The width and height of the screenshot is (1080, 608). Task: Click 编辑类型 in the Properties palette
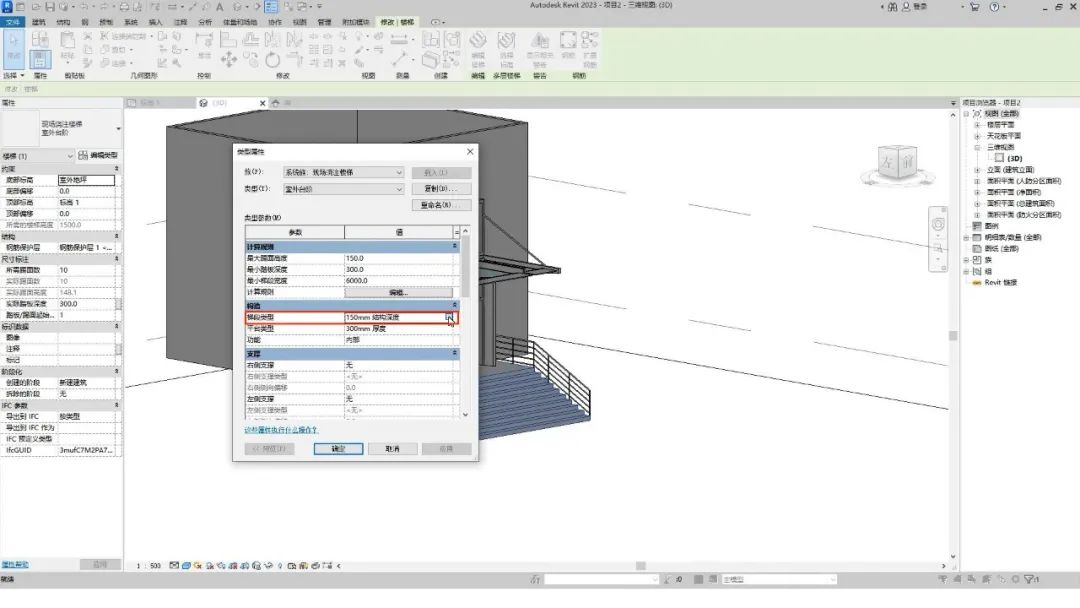98,156
